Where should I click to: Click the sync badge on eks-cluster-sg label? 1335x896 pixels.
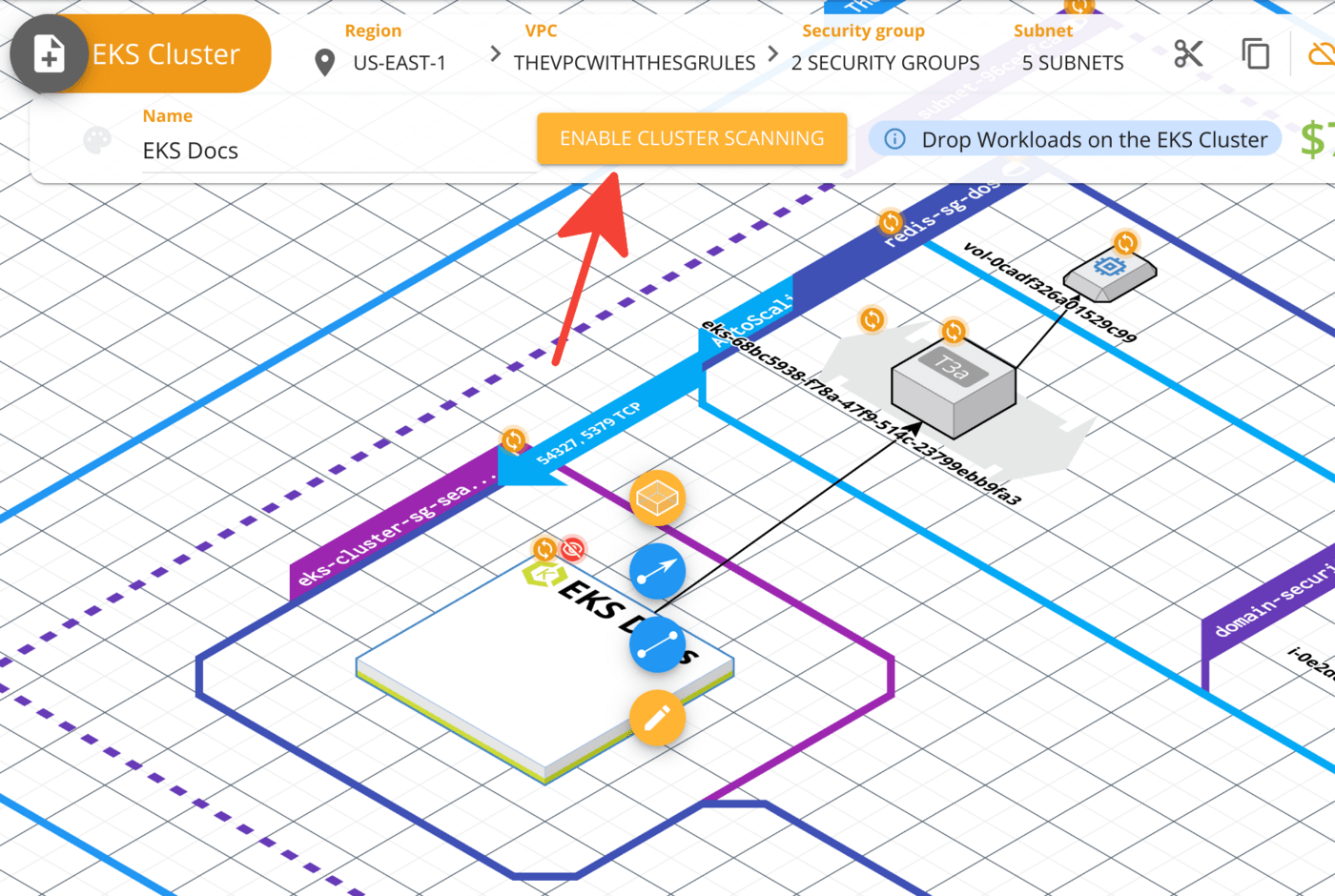[x=513, y=440]
